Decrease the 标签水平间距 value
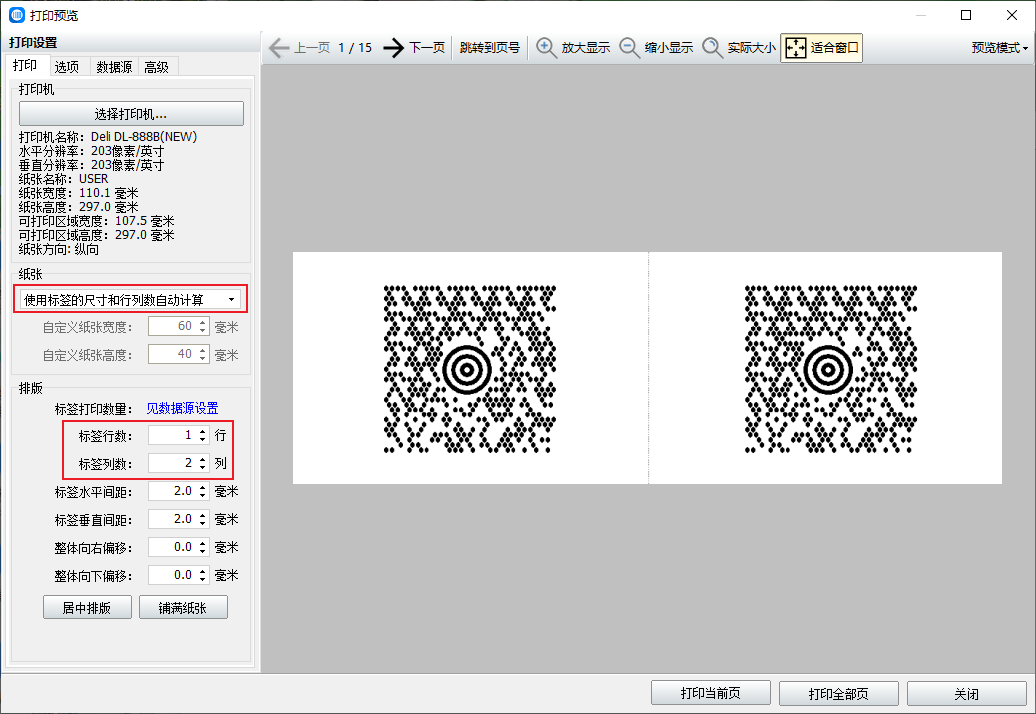 tap(203, 495)
